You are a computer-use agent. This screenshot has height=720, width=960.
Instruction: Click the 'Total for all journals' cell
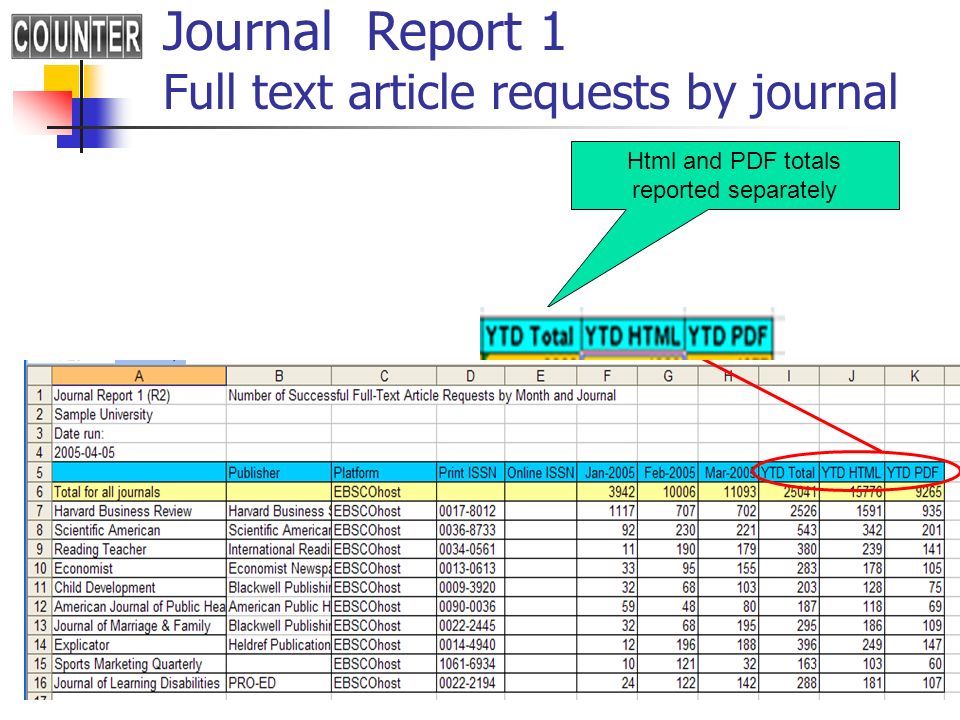pyautogui.click(x=139, y=491)
